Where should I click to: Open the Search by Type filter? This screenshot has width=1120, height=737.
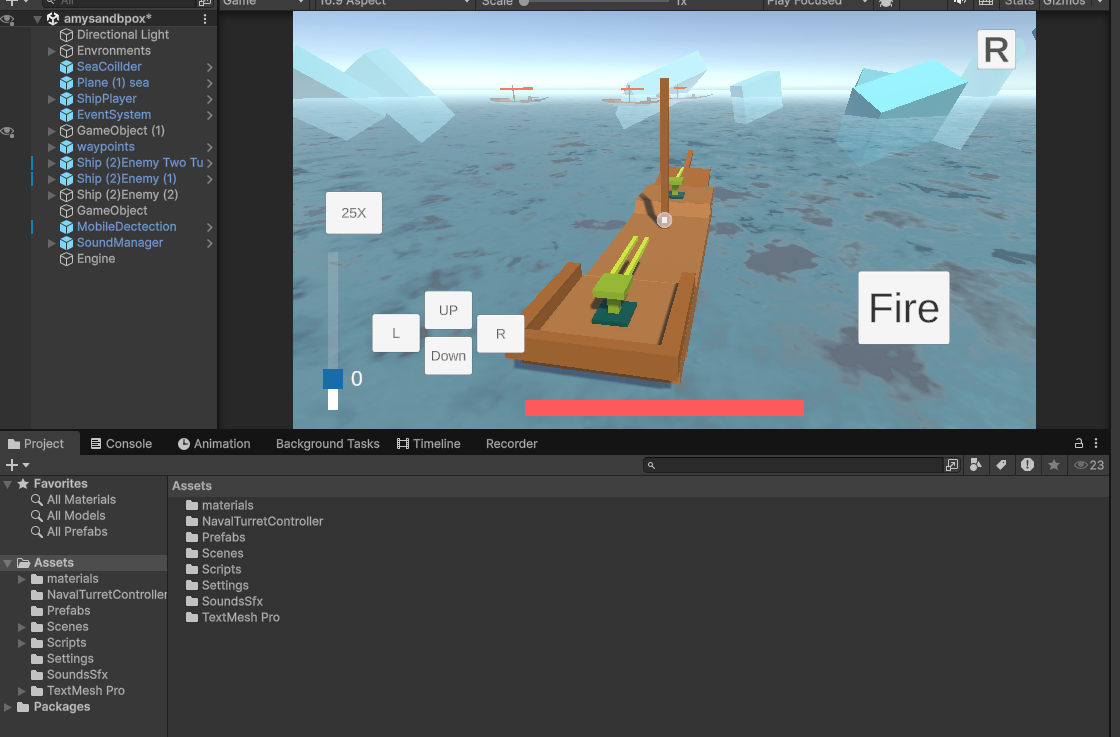tap(976, 465)
